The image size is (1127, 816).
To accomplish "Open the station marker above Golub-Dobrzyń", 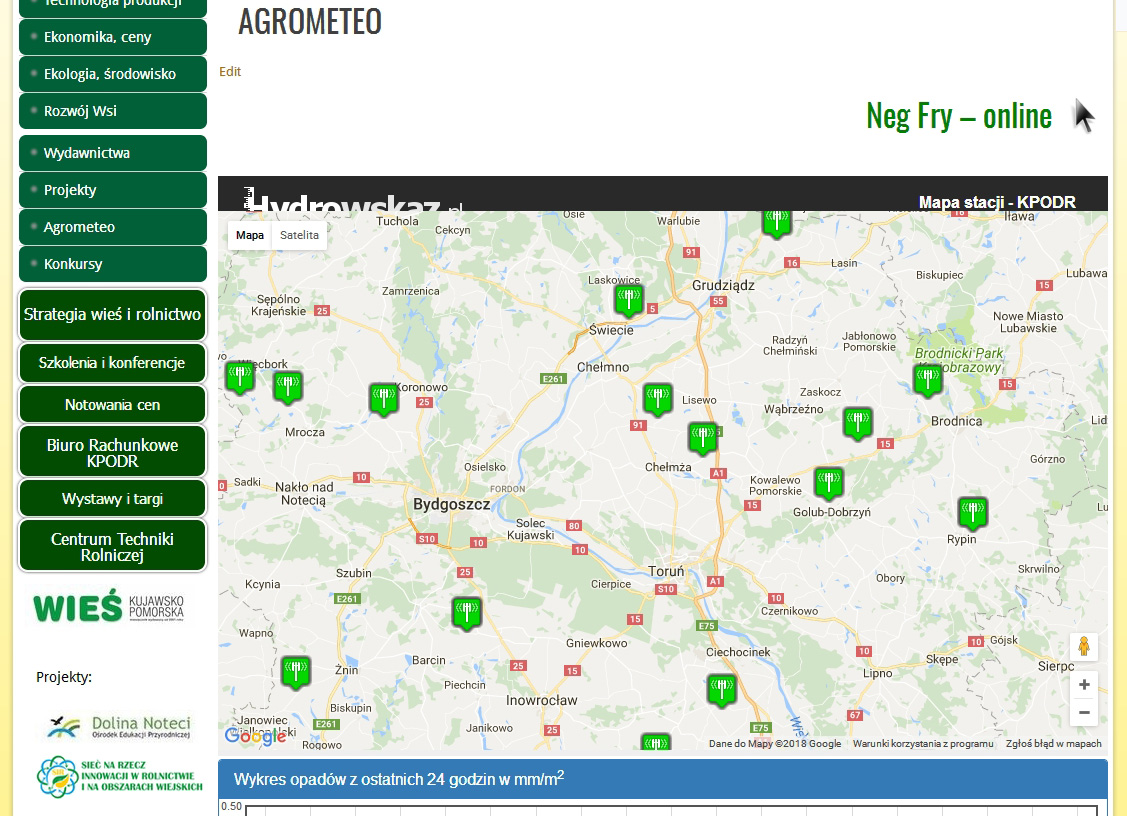I will 829,483.
